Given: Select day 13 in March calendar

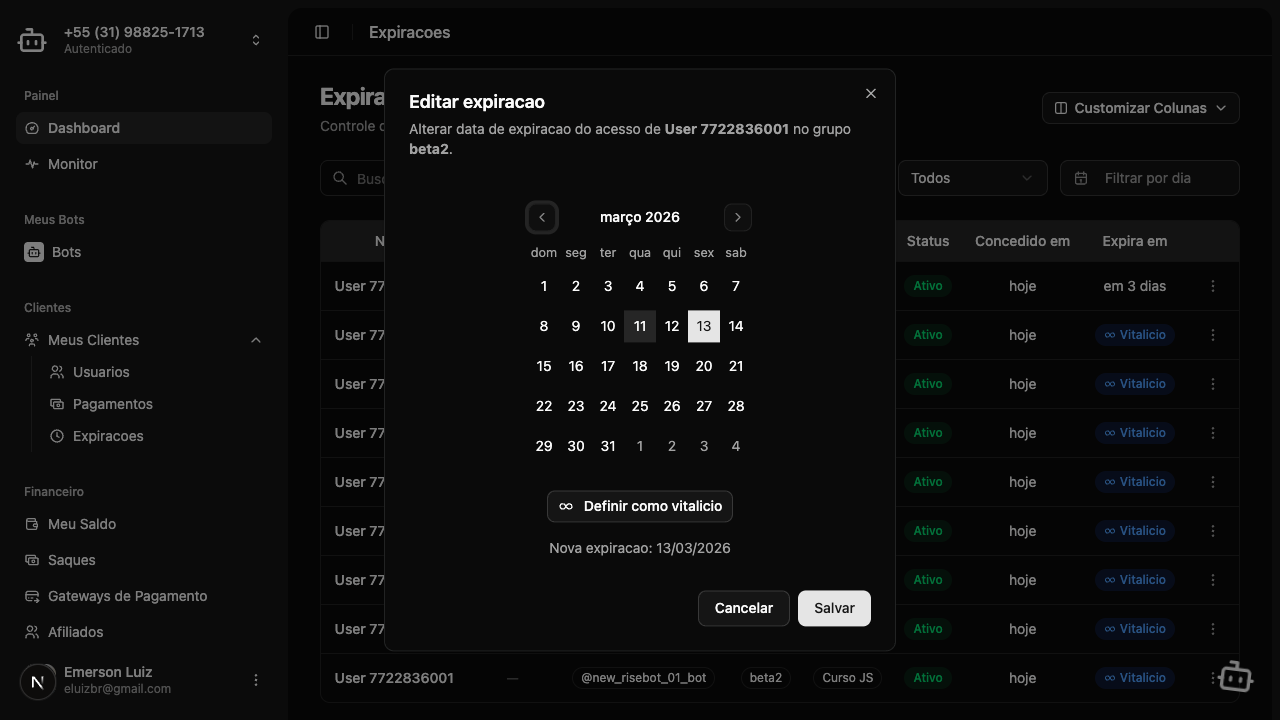Looking at the screenshot, I should point(704,326).
